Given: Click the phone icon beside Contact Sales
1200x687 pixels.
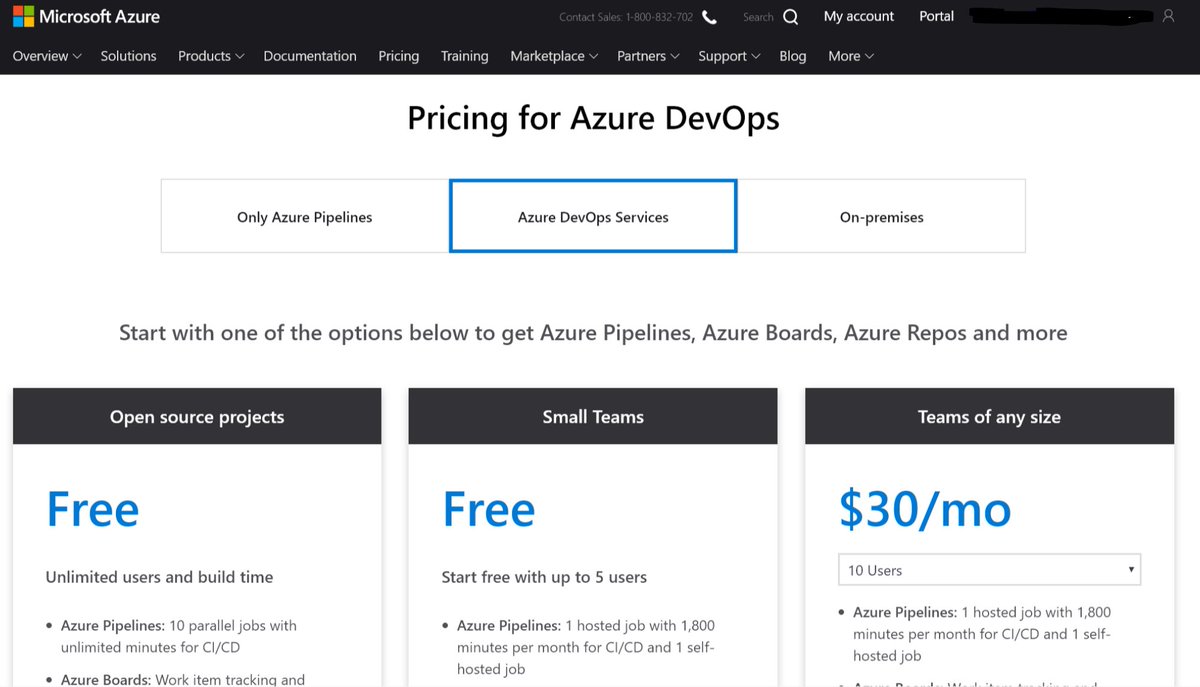Looking at the screenshot, I should [709, 17].
